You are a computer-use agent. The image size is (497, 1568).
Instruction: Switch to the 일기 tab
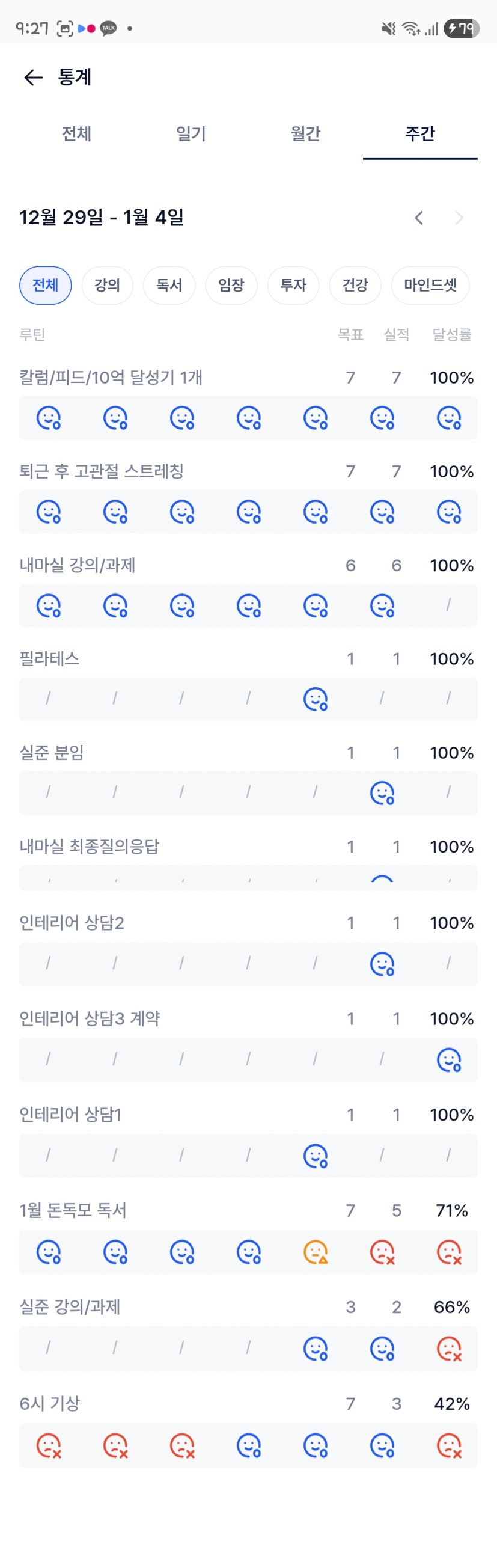pos(191,133)
